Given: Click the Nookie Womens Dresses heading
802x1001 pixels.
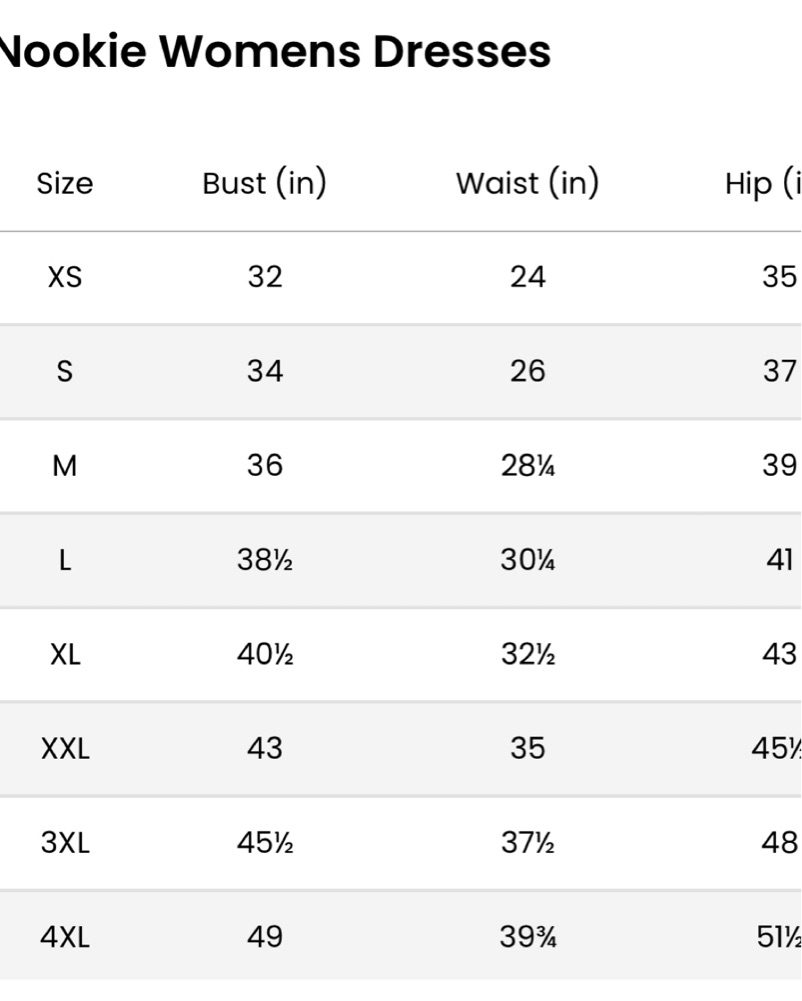Looking at the screenshot, I should (x=275, y=51).
